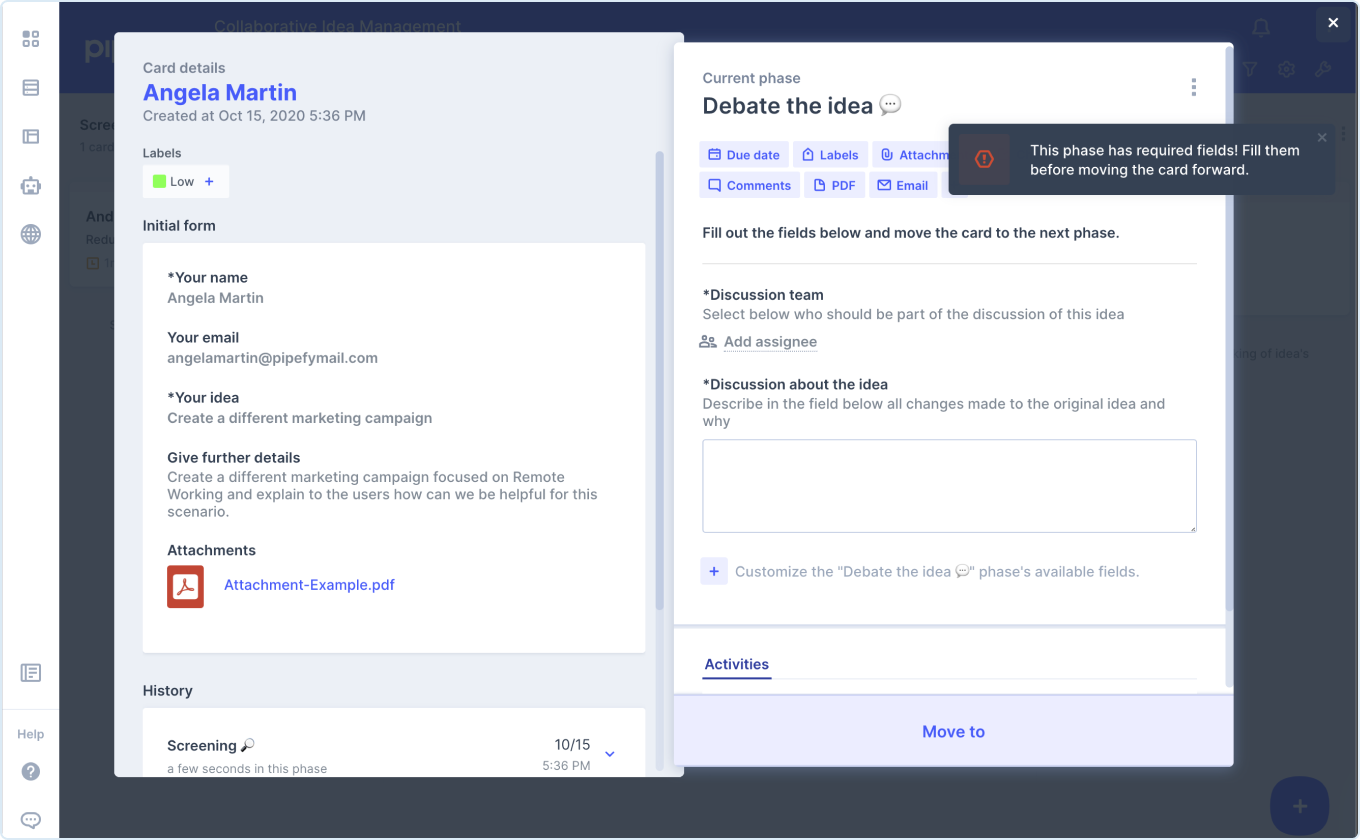
Task: Click the wrench settings icon at top right
Action: tap(1322, 69)
